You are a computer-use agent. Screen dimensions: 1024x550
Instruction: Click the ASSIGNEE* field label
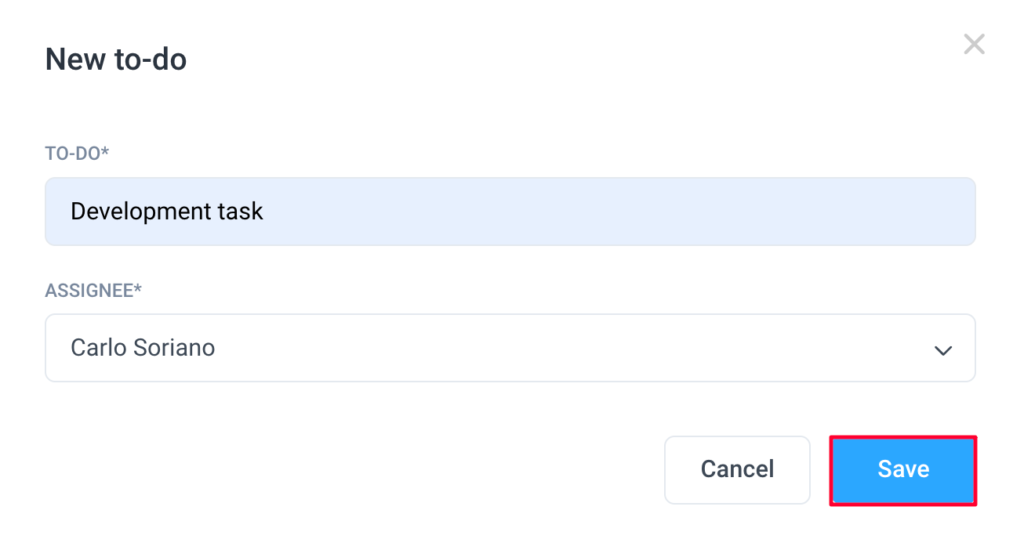point(93,291)
